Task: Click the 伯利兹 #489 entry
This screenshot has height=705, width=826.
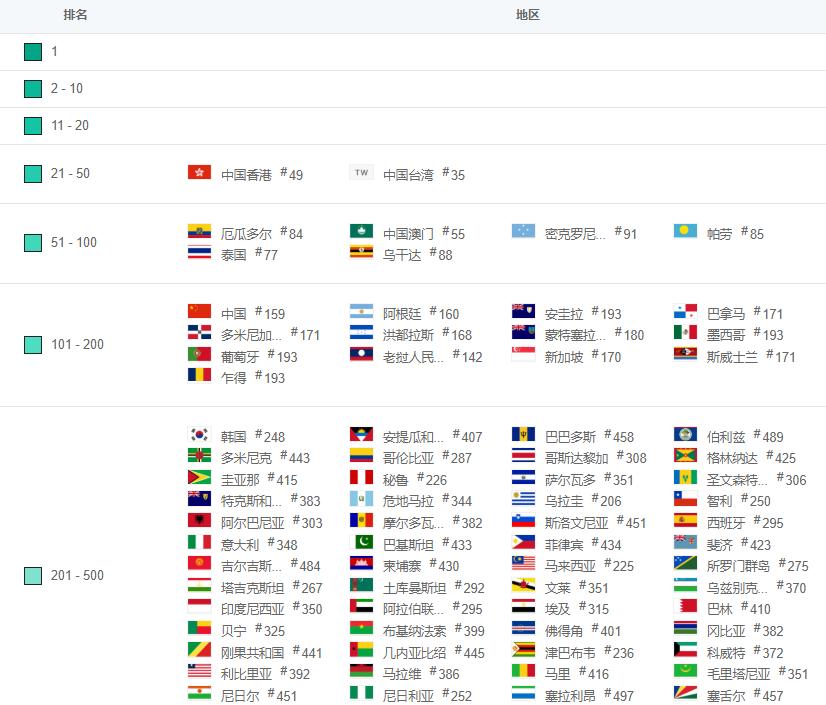Action: coord(729,435)
